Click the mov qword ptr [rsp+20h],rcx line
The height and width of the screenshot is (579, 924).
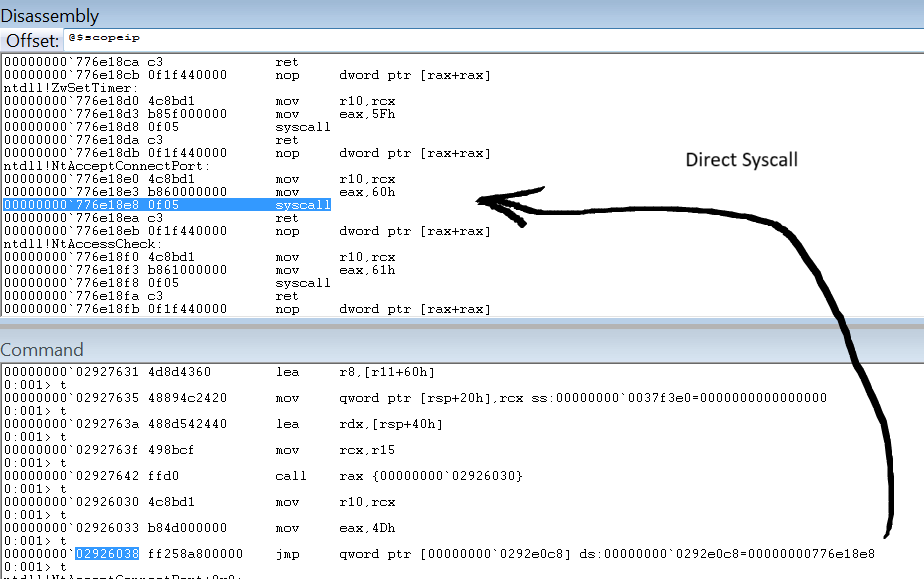point(415,398)
